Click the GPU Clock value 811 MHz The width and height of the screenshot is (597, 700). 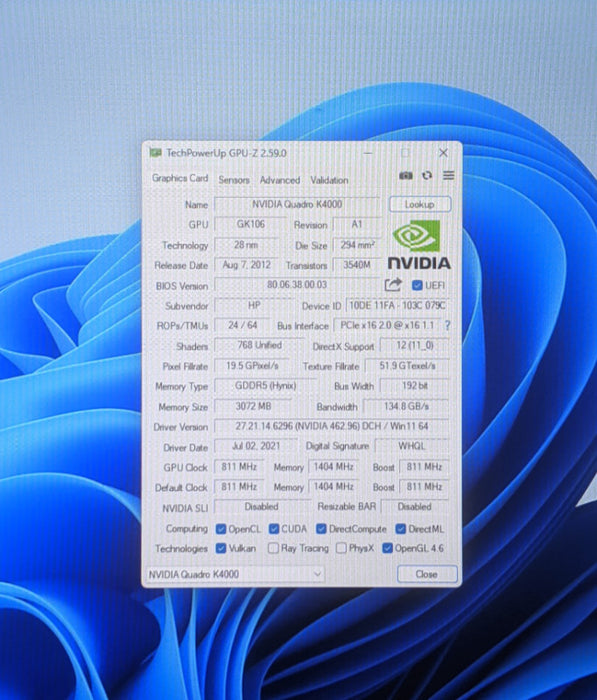(239, 467)
